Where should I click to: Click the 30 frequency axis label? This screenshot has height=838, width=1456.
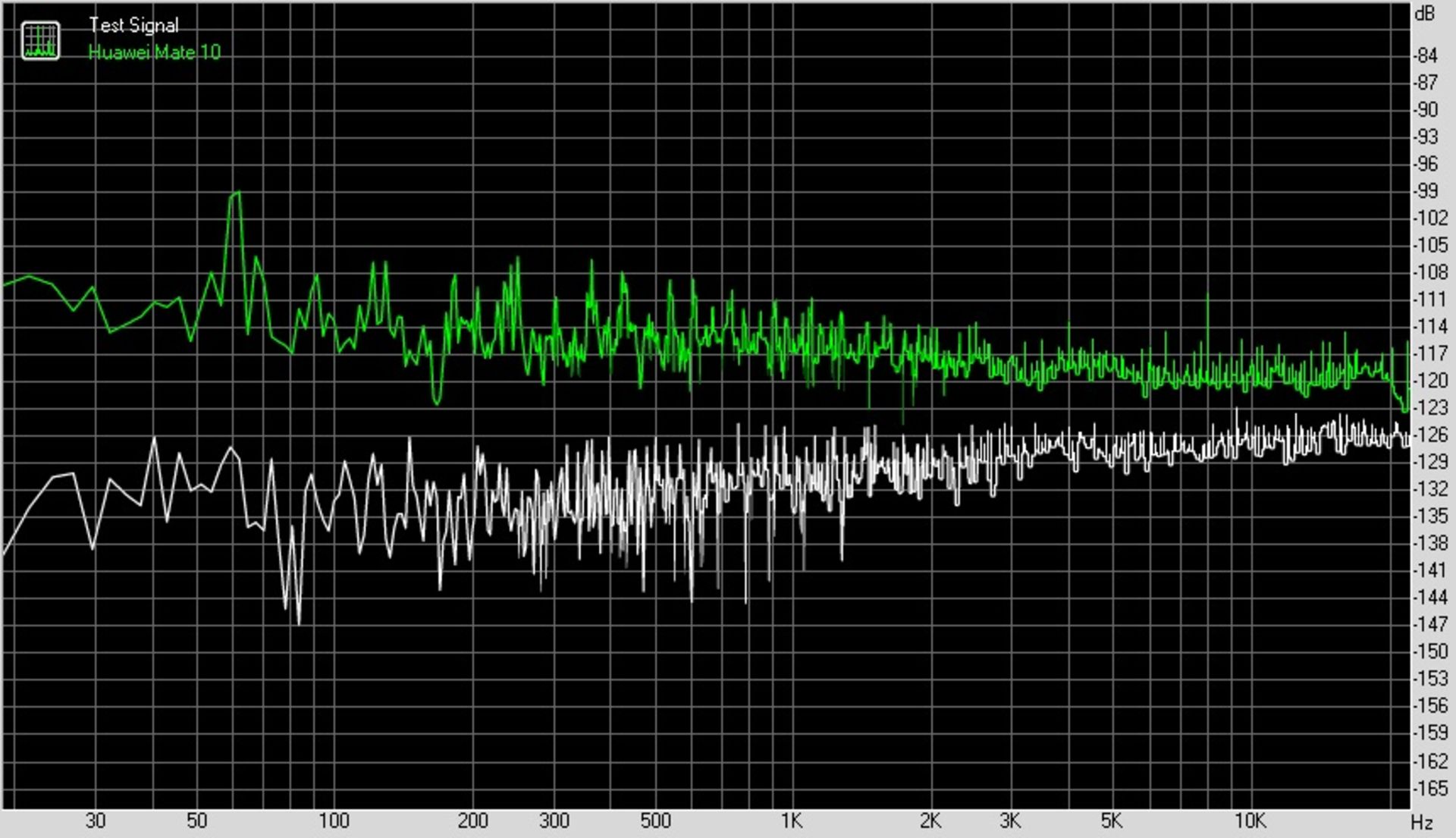pos(96,821)
